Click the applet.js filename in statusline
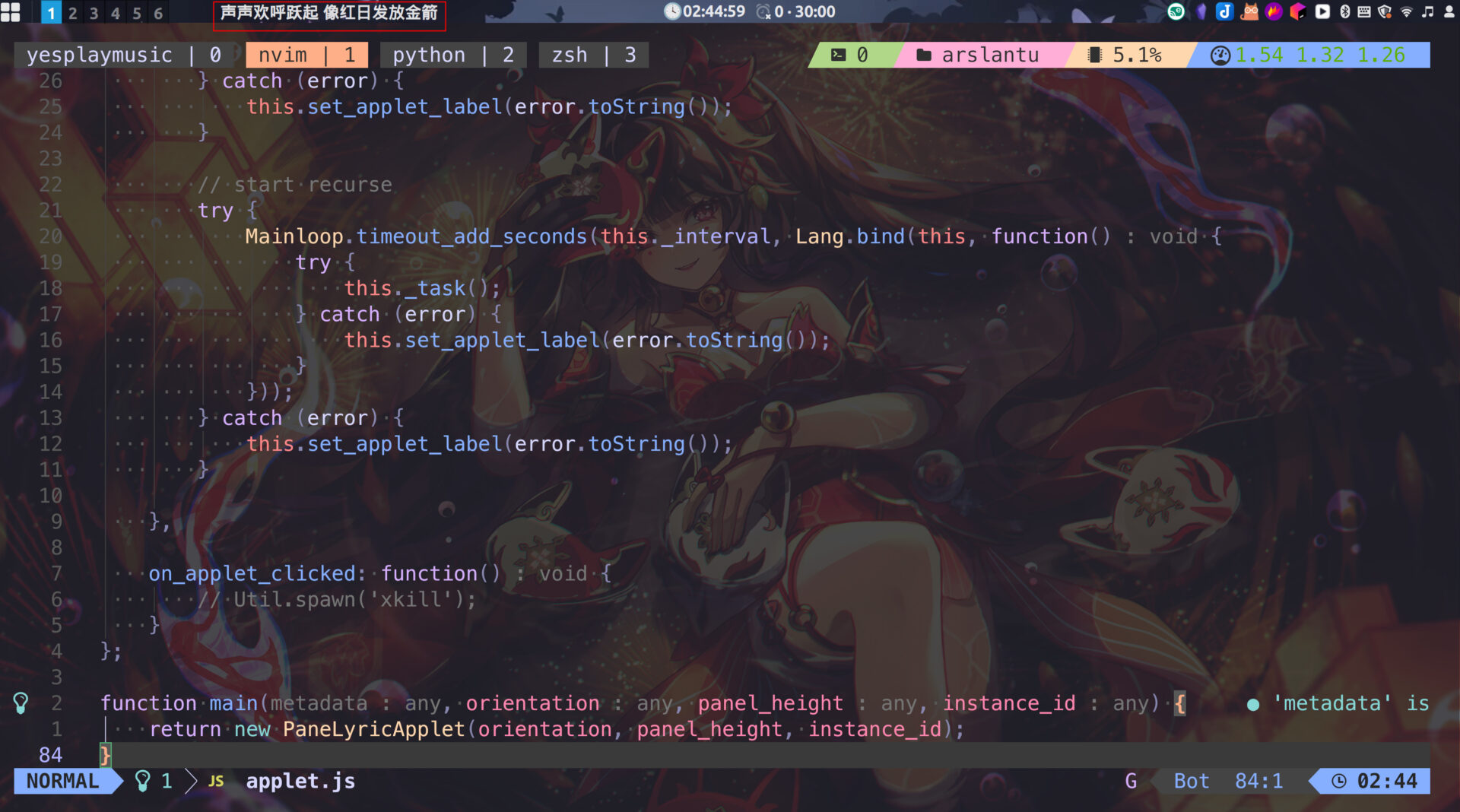Image resolution: width=1460 pixels, height=812 pixels. click(300, 781)
